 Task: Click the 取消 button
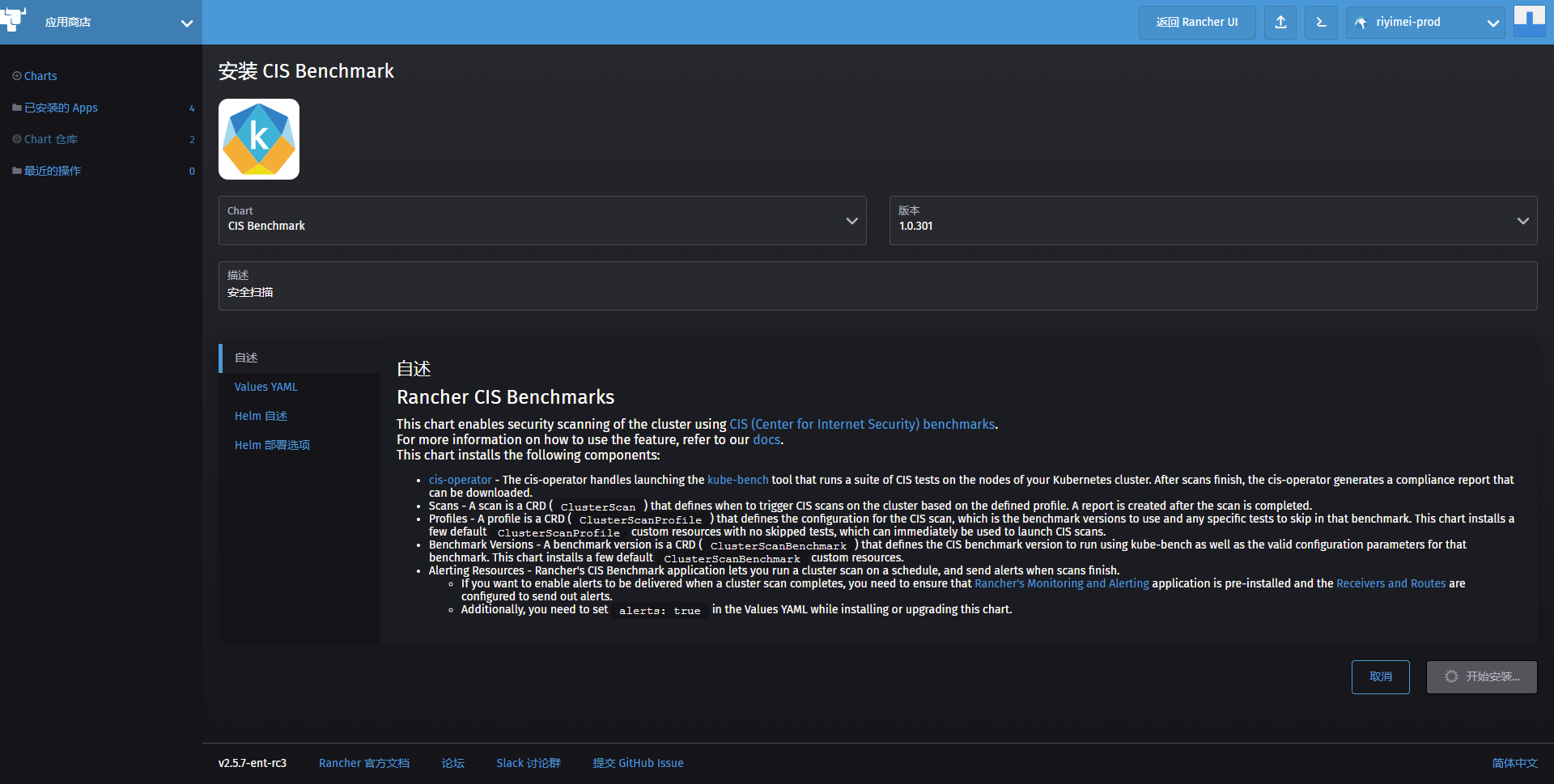(x=1381, y=677)
